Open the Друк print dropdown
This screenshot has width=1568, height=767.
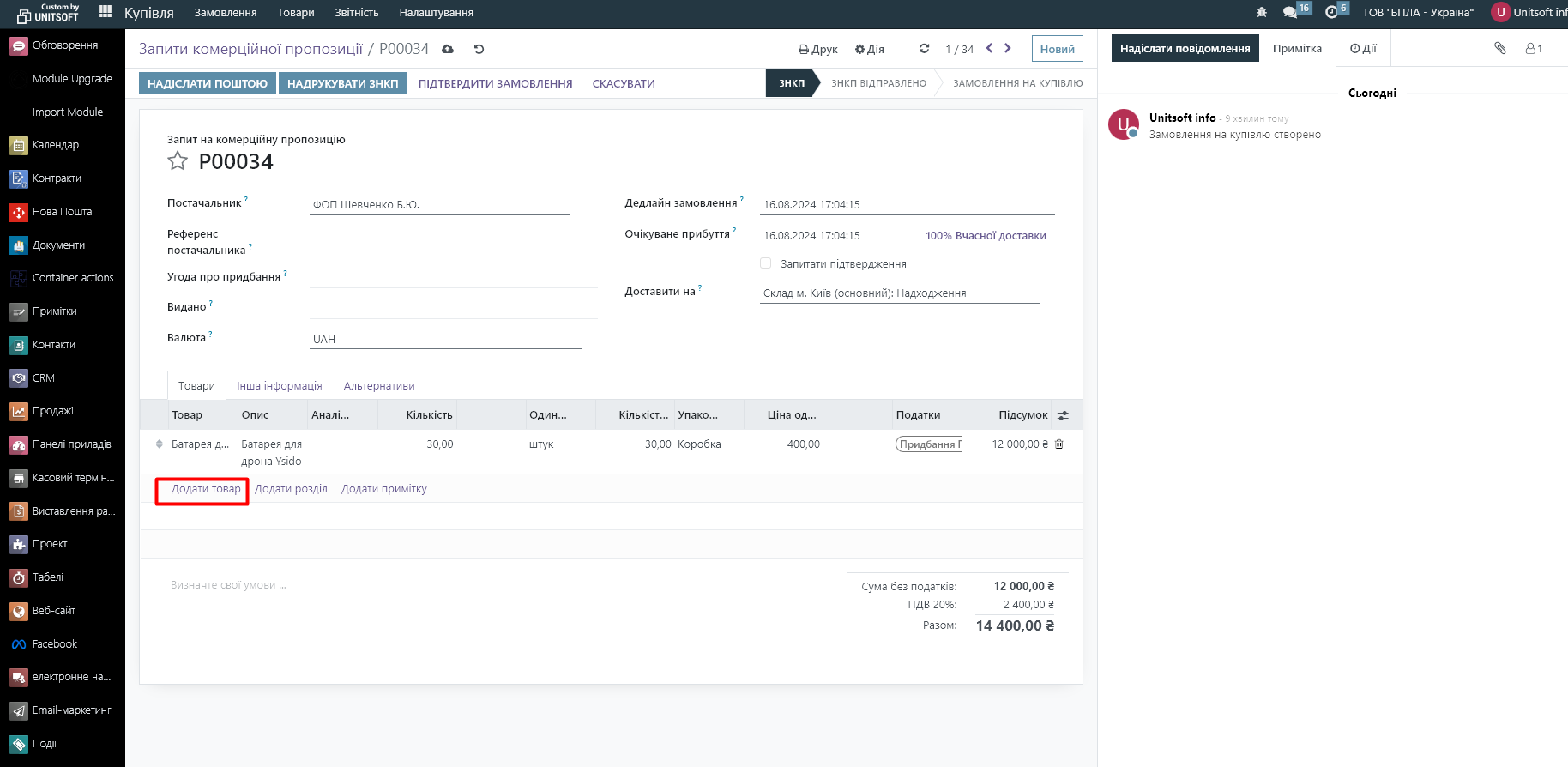[817, 49]
